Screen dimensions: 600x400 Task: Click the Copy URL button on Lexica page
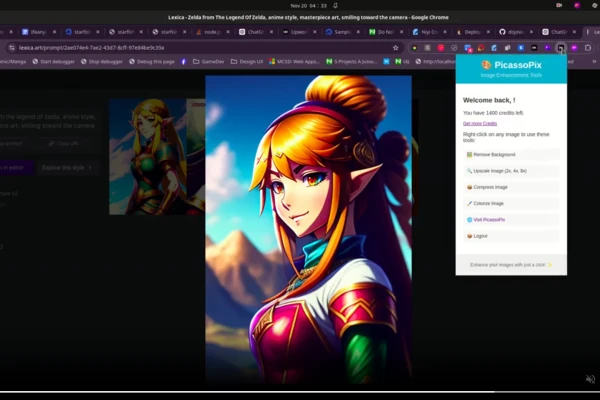[x=64, y=144]
